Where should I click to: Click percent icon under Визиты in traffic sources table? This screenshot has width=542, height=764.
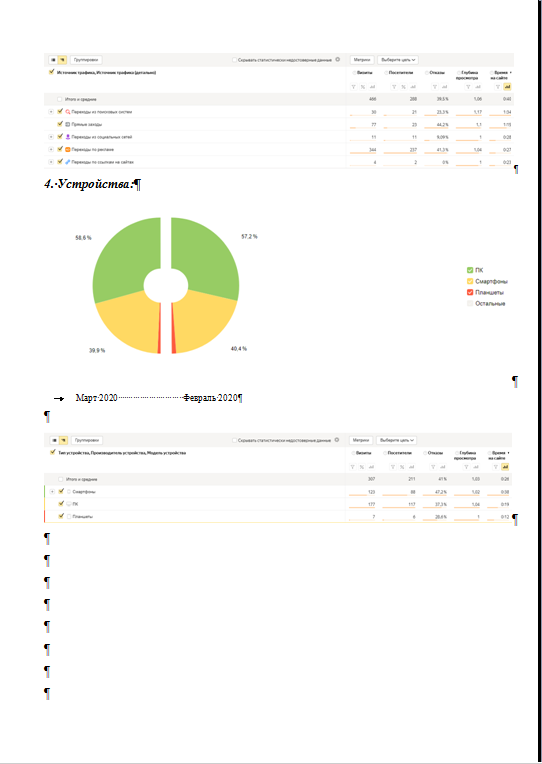[x=363, y=87]
